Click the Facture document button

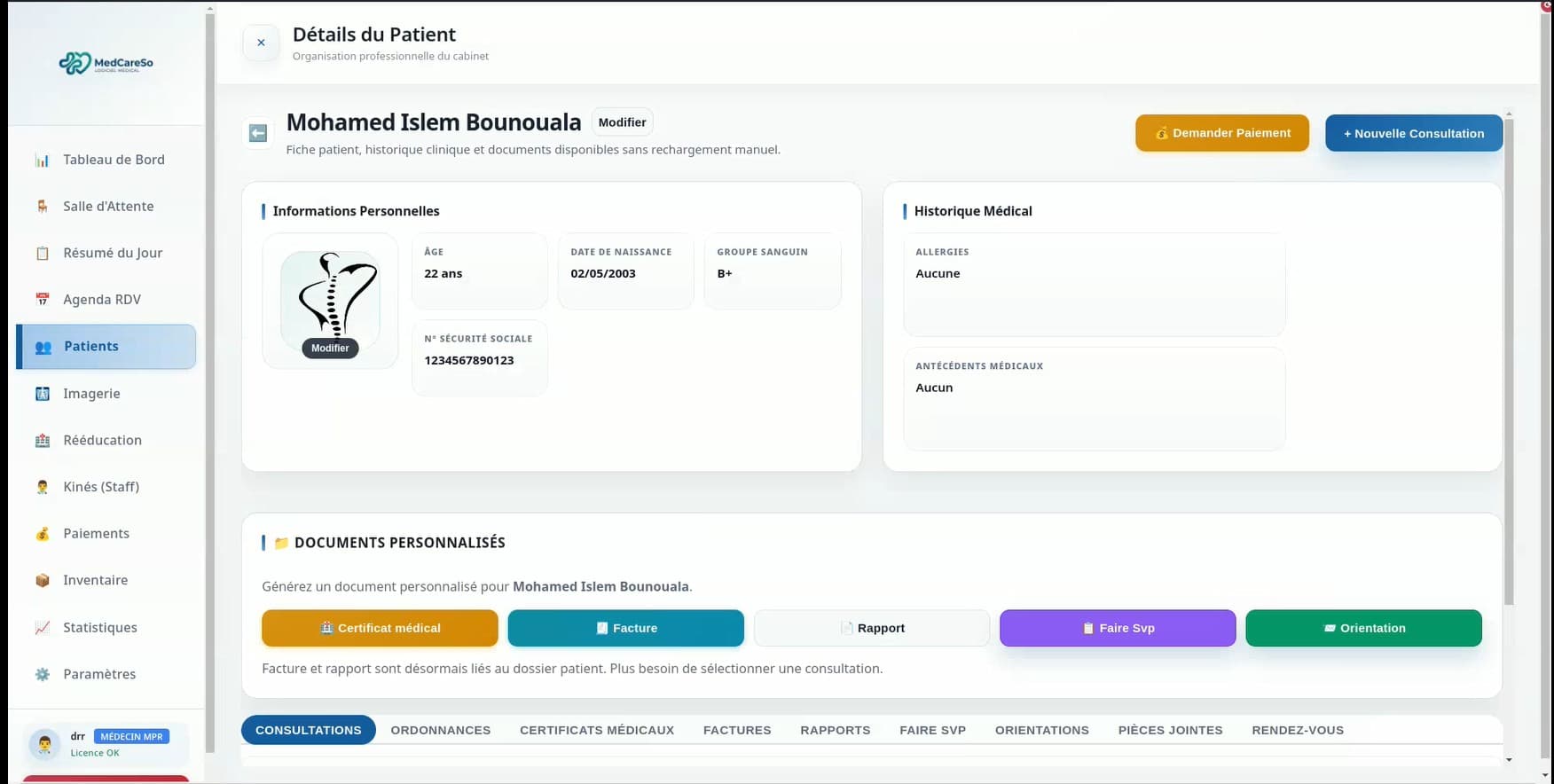(626, 628)
